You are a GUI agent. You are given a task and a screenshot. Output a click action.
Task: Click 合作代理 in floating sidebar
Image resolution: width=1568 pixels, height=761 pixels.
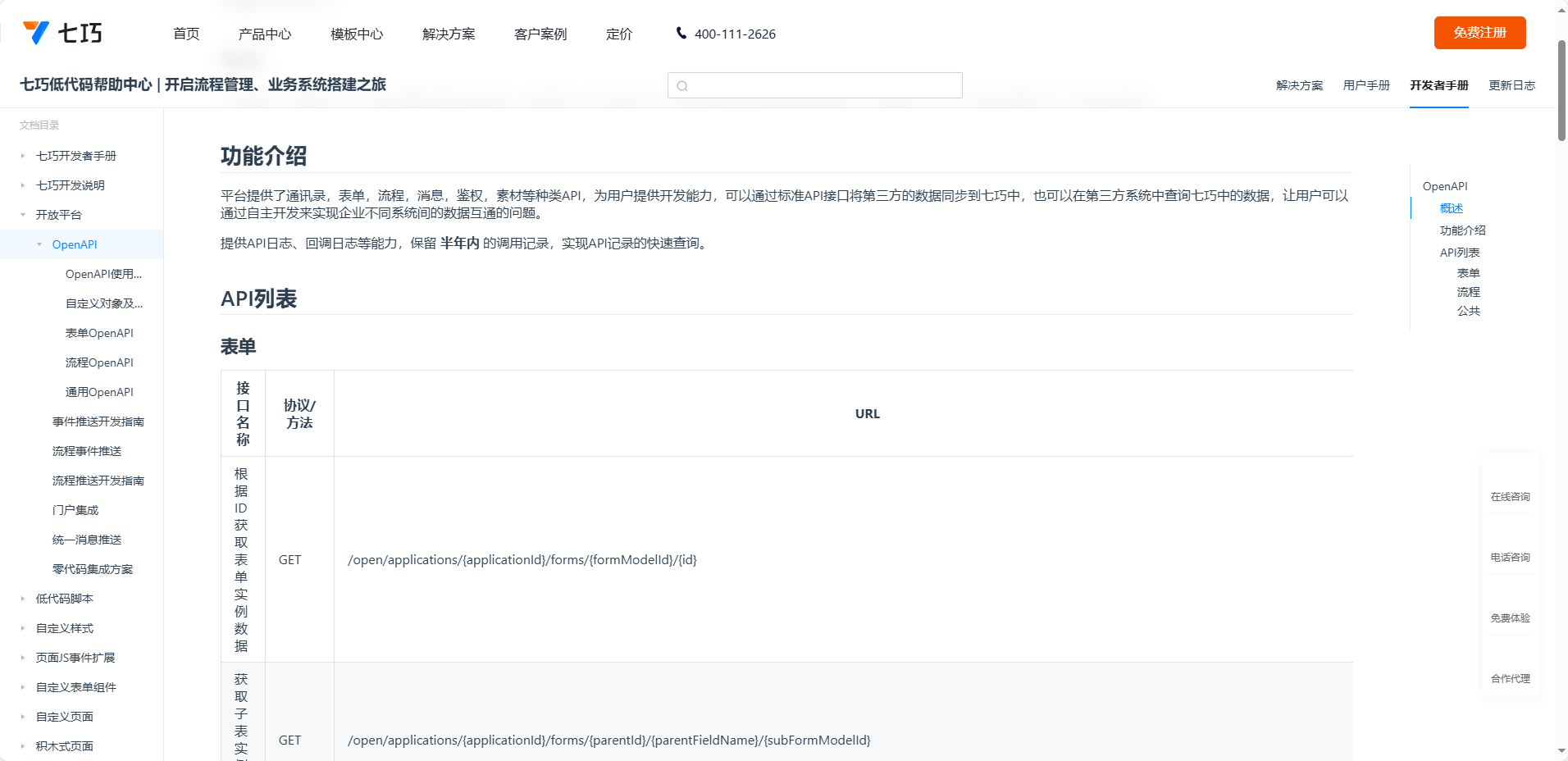point(1510,668)
